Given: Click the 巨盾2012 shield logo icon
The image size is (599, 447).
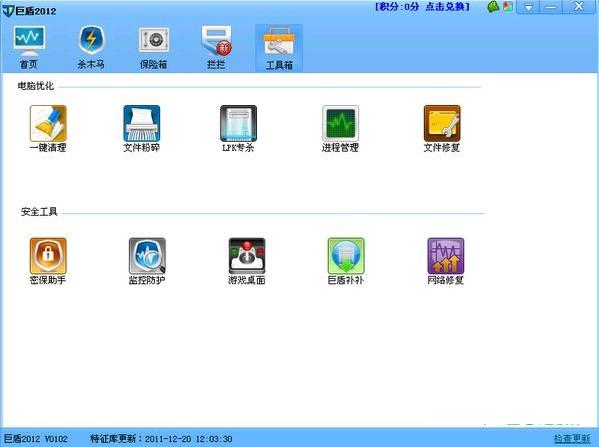Looking at the screenshot, I should tap(8, 11).
